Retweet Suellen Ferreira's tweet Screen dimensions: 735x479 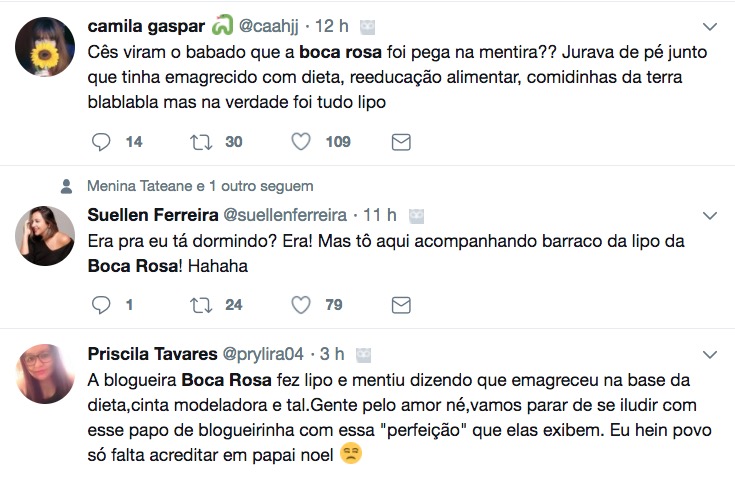pos(201,304)
